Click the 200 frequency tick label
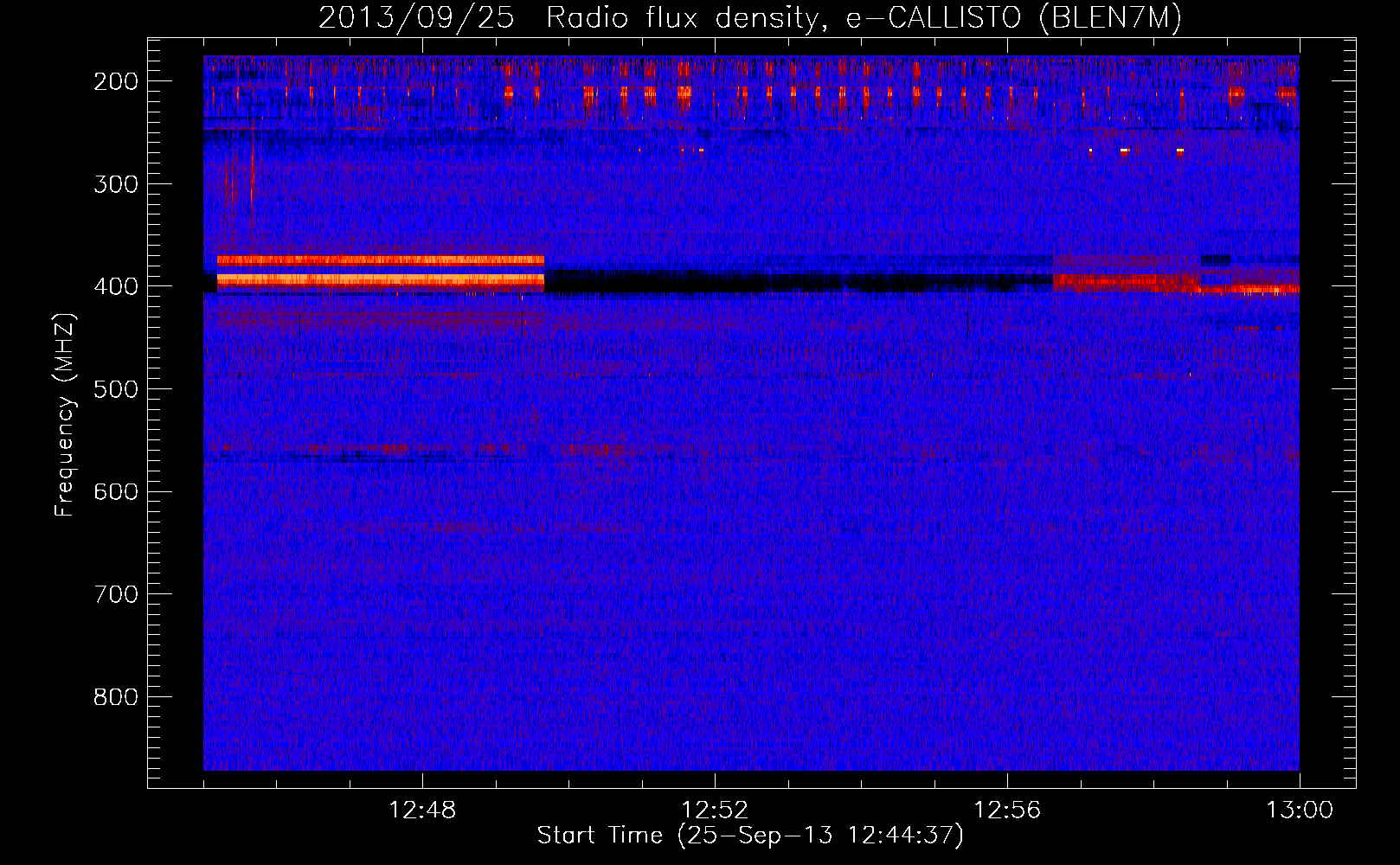Image resolution: width=1400 pixels, height=865 pixels. click(x=116, y=81)
